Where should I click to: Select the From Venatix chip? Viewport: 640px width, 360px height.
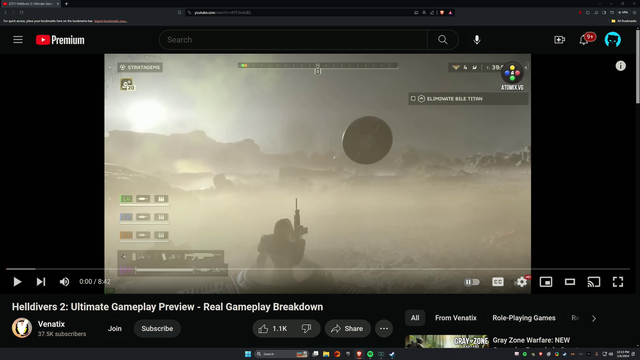[x=456, y=318]
